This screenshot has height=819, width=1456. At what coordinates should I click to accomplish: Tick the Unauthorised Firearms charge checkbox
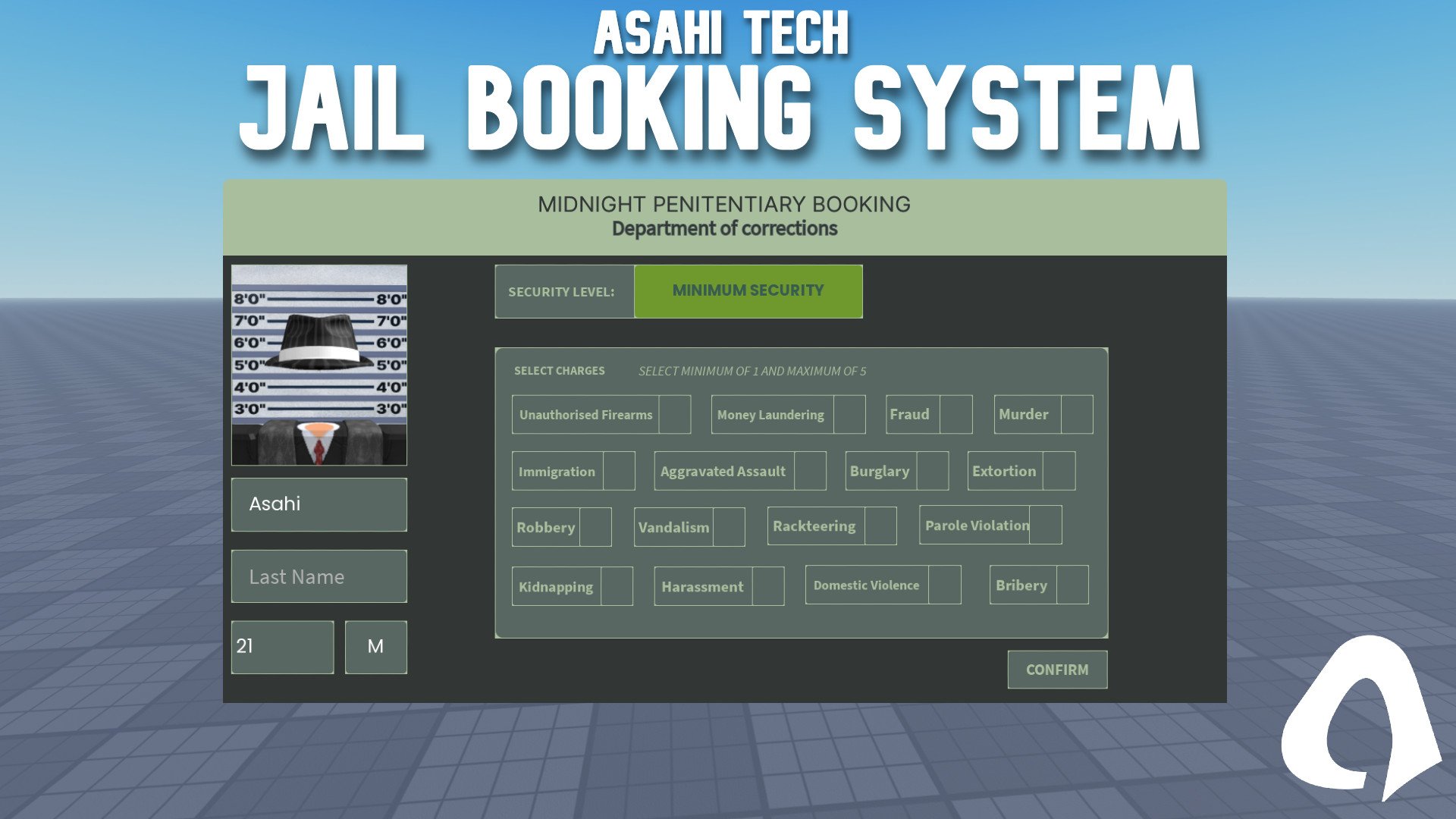674,414
